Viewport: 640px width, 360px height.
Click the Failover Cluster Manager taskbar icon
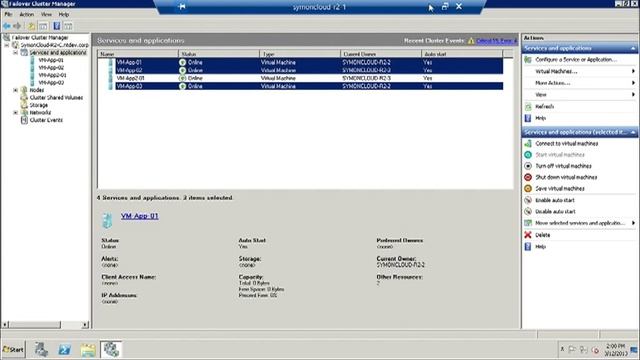tap(111, 349)
